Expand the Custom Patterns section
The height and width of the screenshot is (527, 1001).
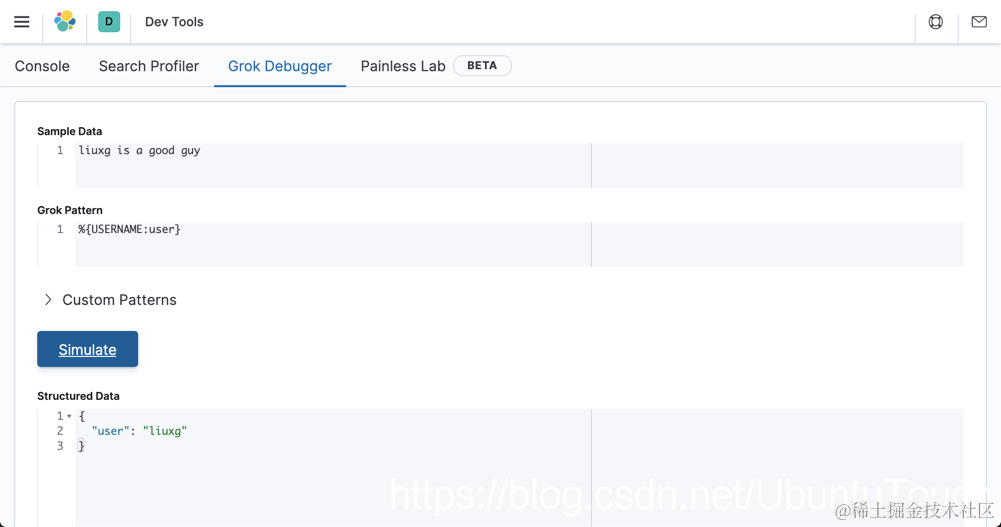(x=110, y=300)
